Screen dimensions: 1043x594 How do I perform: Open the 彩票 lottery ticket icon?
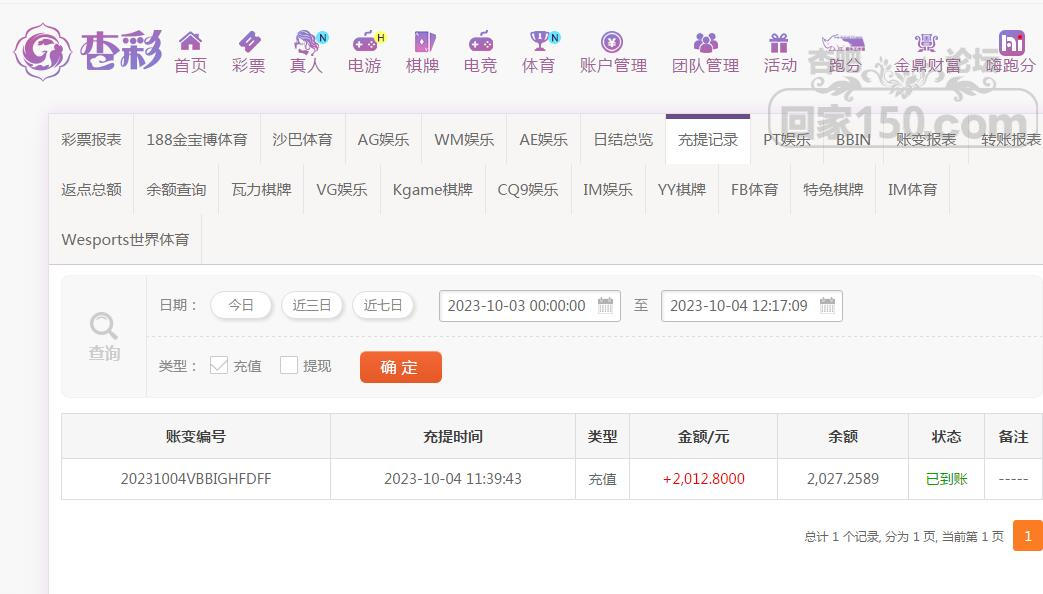[249, 42]
